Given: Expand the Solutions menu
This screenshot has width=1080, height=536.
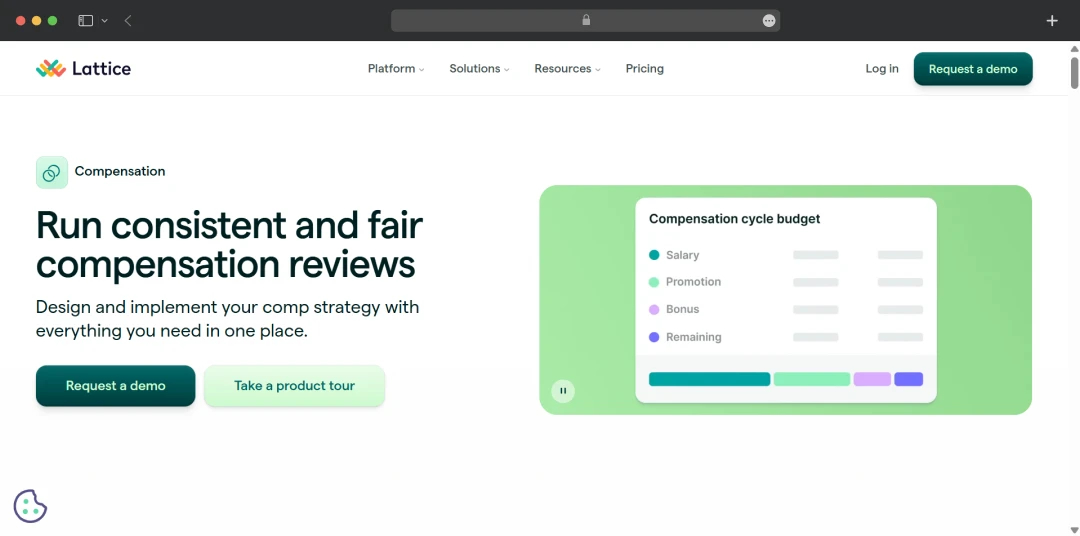Looking at the screenshot, I should 479,68.
